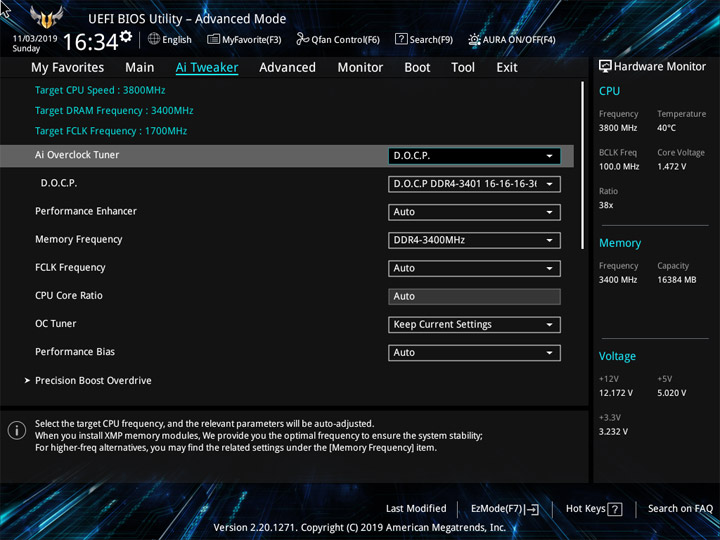The height and width of the screenshot is (540, 720).
Task: Open the English language selector
Action: pyautogui.click(x=169, y=39)
